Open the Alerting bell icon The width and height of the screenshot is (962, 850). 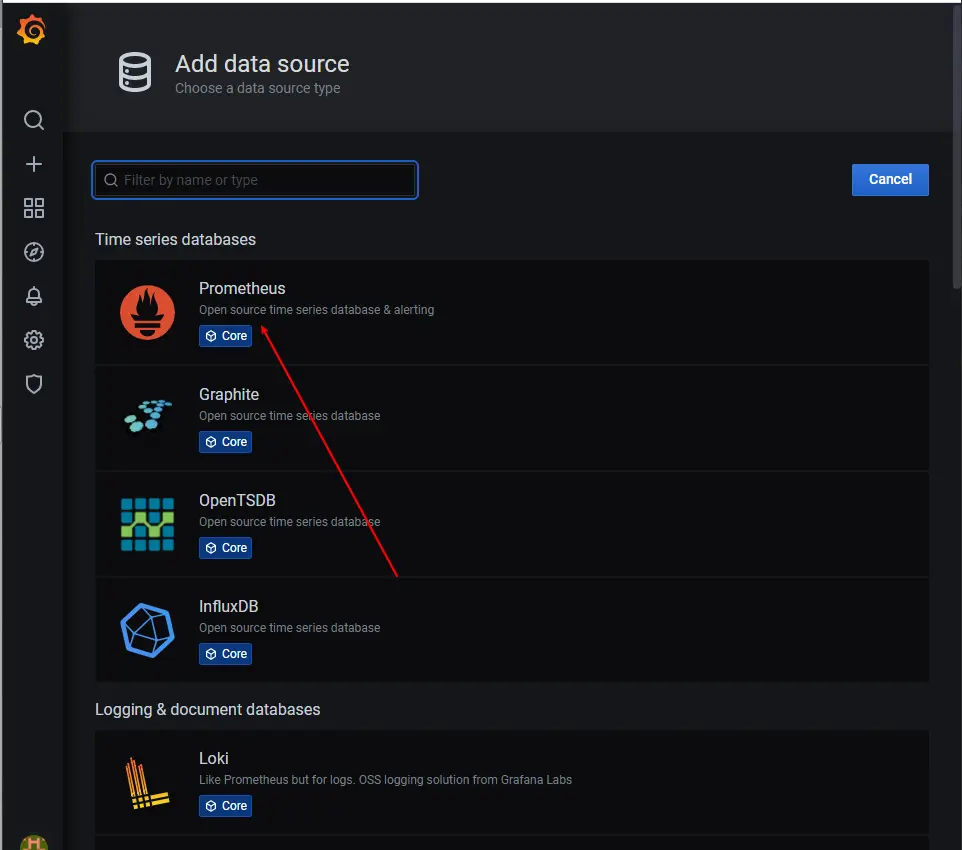[34, 296]
